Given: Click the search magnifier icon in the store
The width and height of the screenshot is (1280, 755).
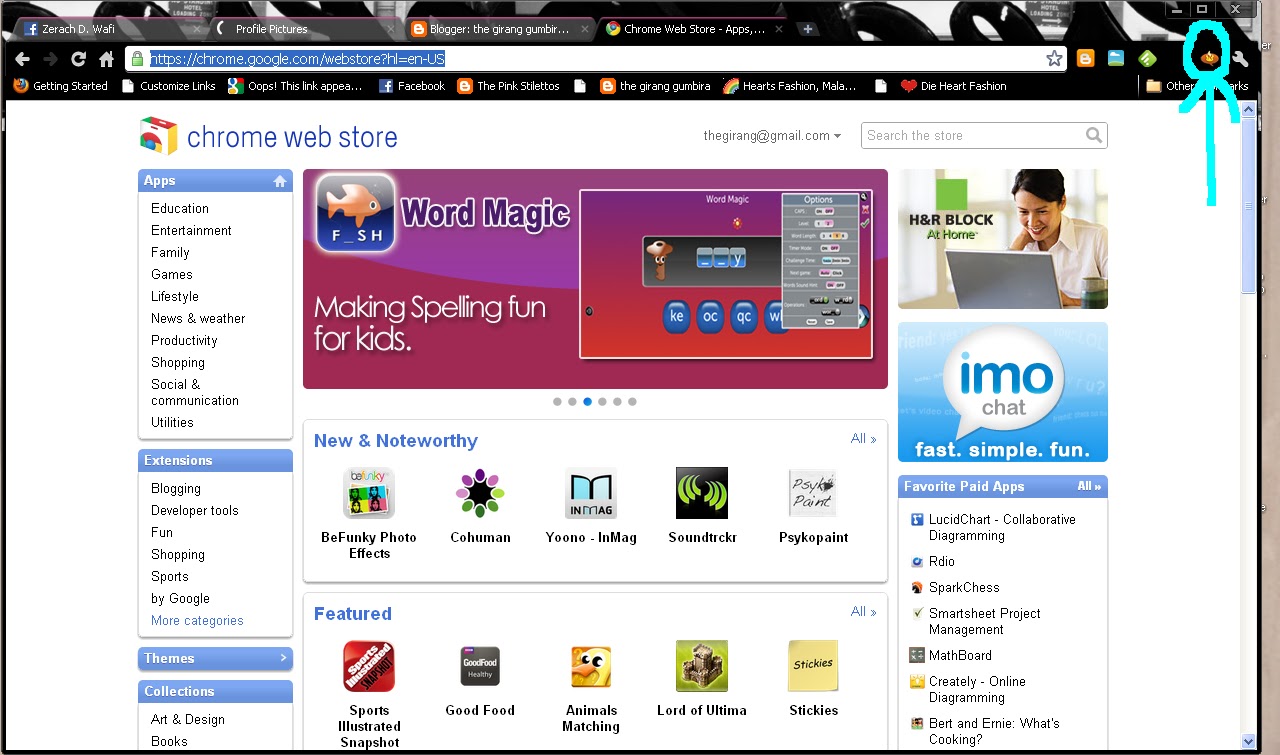Looking at the screenshot, I should pos(1094,135).
